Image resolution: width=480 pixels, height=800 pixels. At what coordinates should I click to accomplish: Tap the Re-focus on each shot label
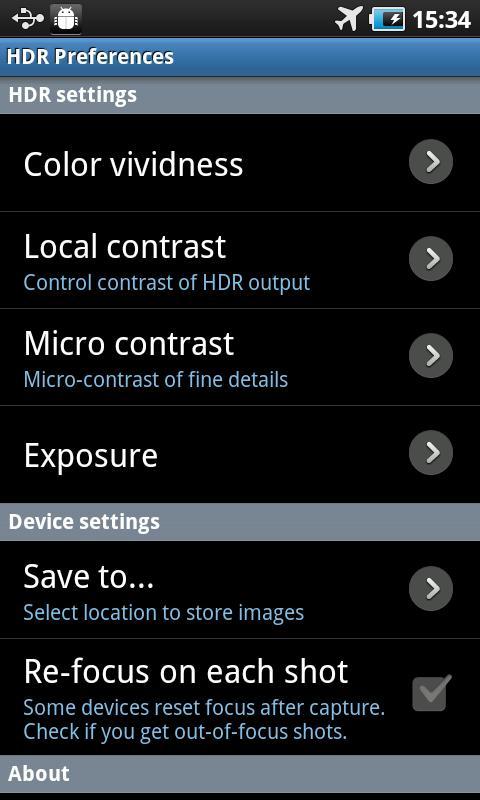(186, 671)
